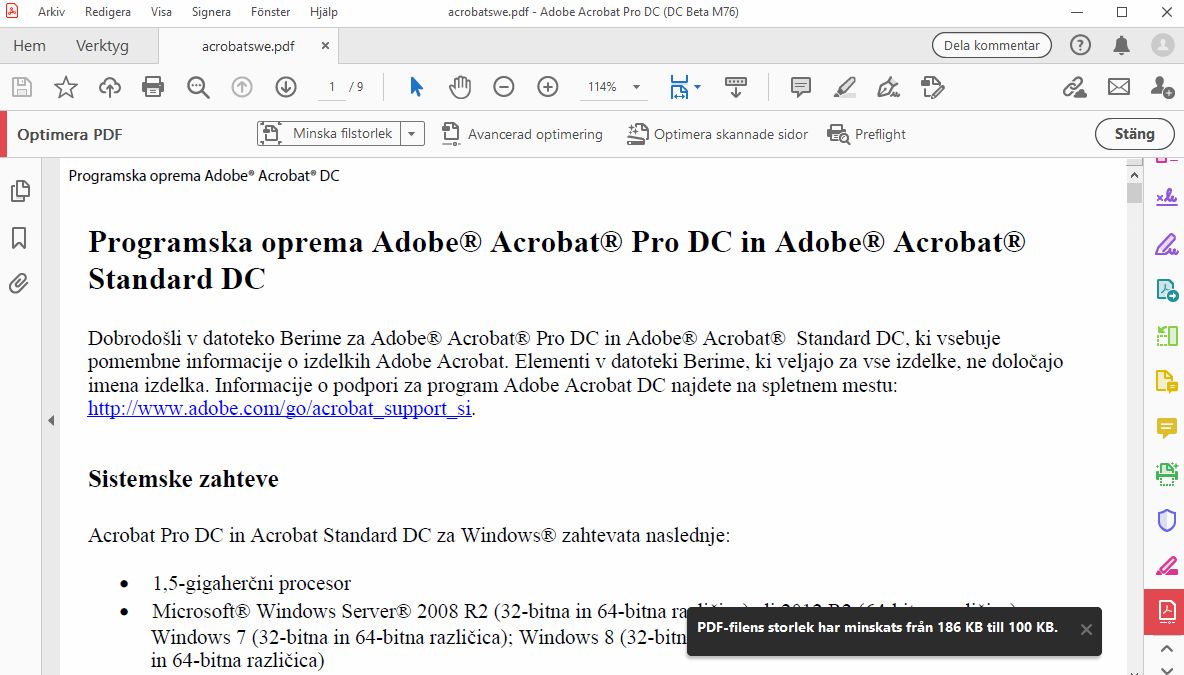Click the Save file icon

click(x=22, y=88)
